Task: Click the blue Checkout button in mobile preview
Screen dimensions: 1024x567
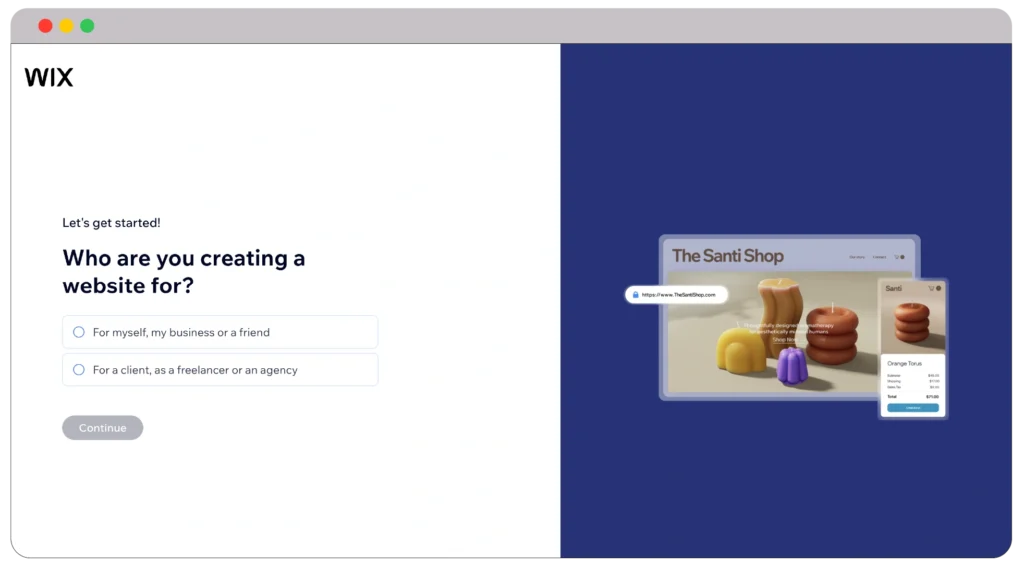Action: pos(912,408)
